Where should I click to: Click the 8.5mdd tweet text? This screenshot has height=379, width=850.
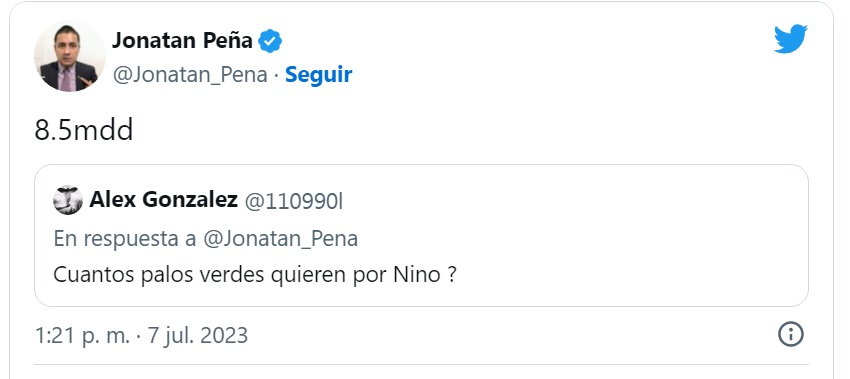coord(84,131)
